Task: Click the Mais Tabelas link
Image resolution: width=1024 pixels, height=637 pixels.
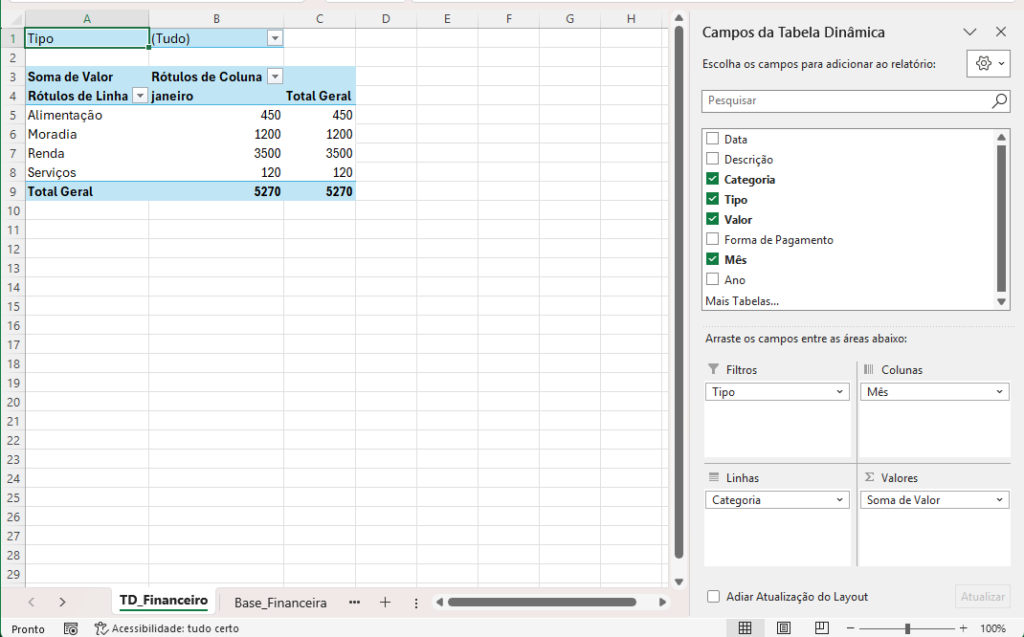Action: pyautogui.click(x=742, y=300)
